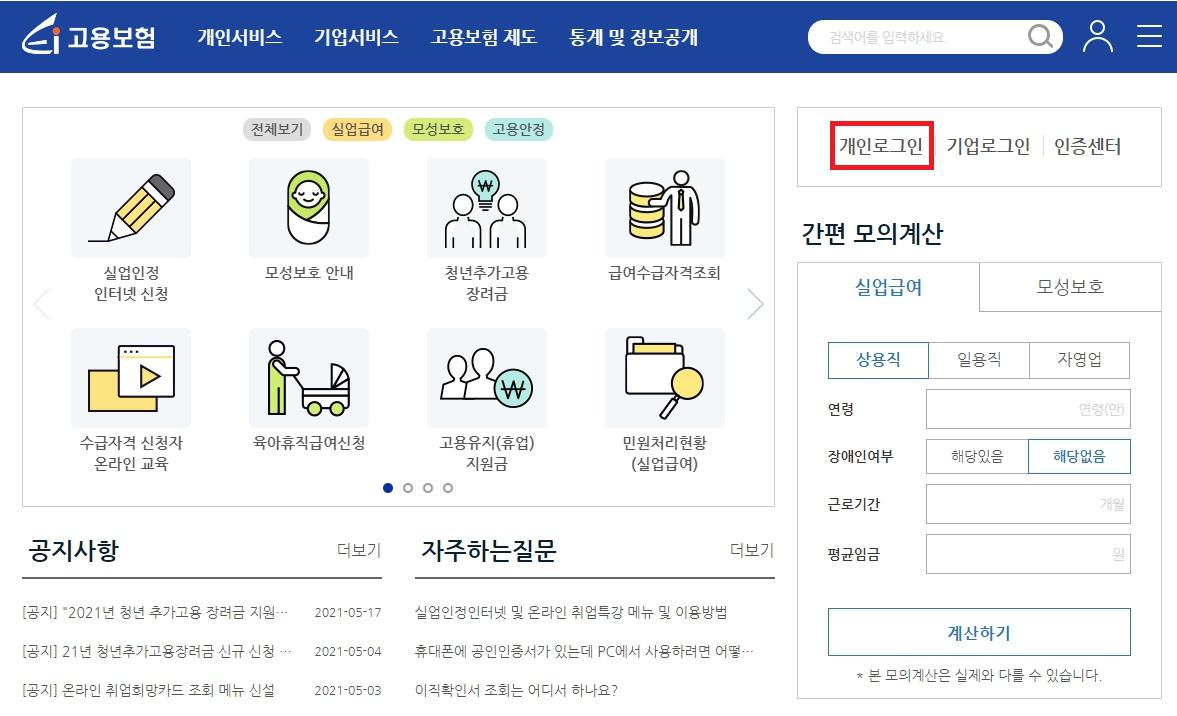The height and width of the screenshot is (716, 1177).
Task: Select first carousel page dot
Action: click(388, 488)
